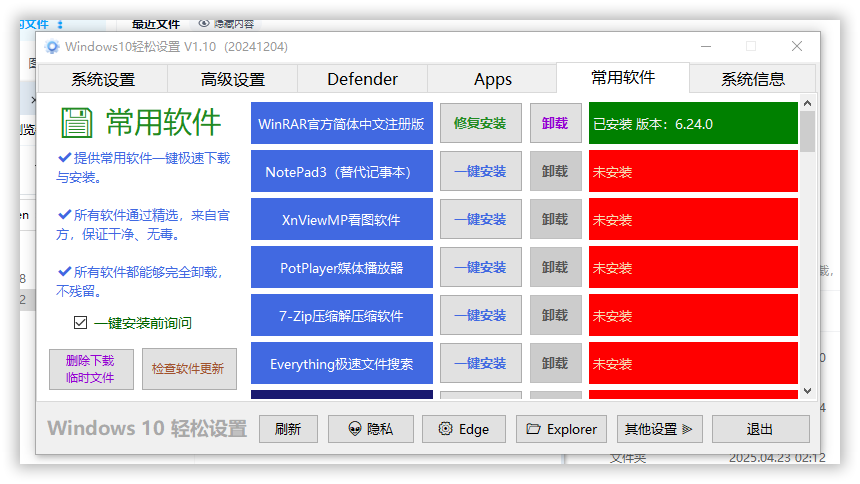Install Everything via 一键安装
This screenshot has width=860, height=484.
(480, 363)
